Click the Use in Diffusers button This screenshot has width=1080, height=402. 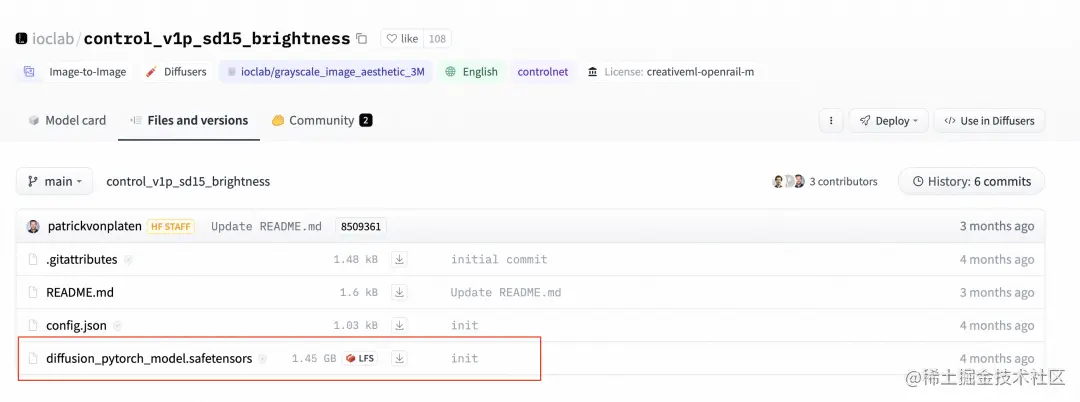coord(989,120)
